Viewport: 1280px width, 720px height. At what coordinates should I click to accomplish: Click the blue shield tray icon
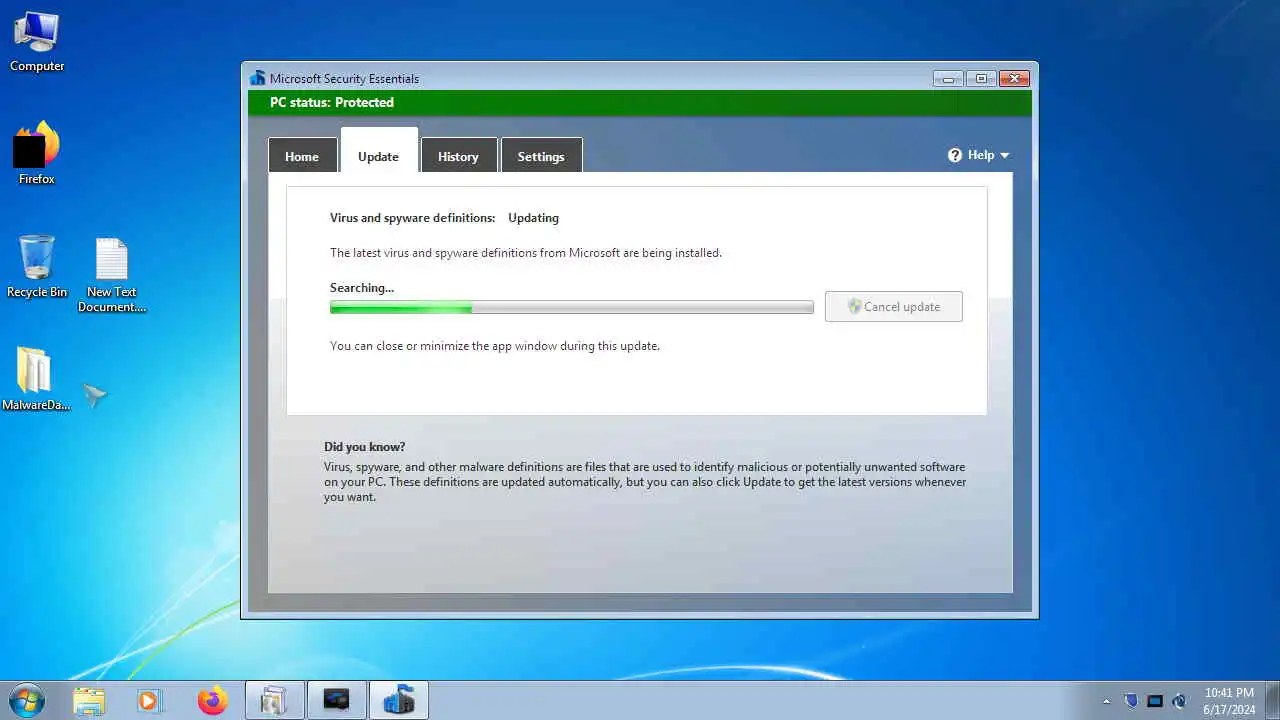(1131, 701)
